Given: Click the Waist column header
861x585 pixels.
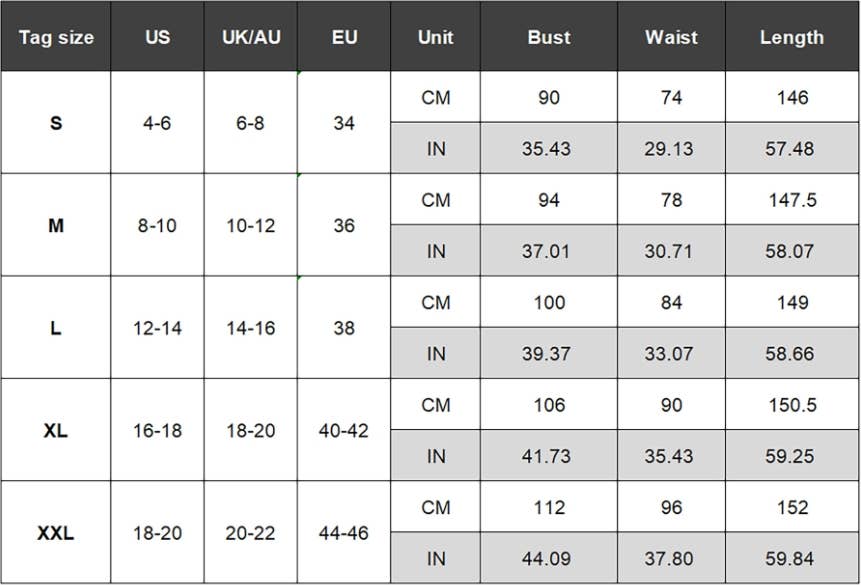Looking at the screenshot, I should click(671, 37).
